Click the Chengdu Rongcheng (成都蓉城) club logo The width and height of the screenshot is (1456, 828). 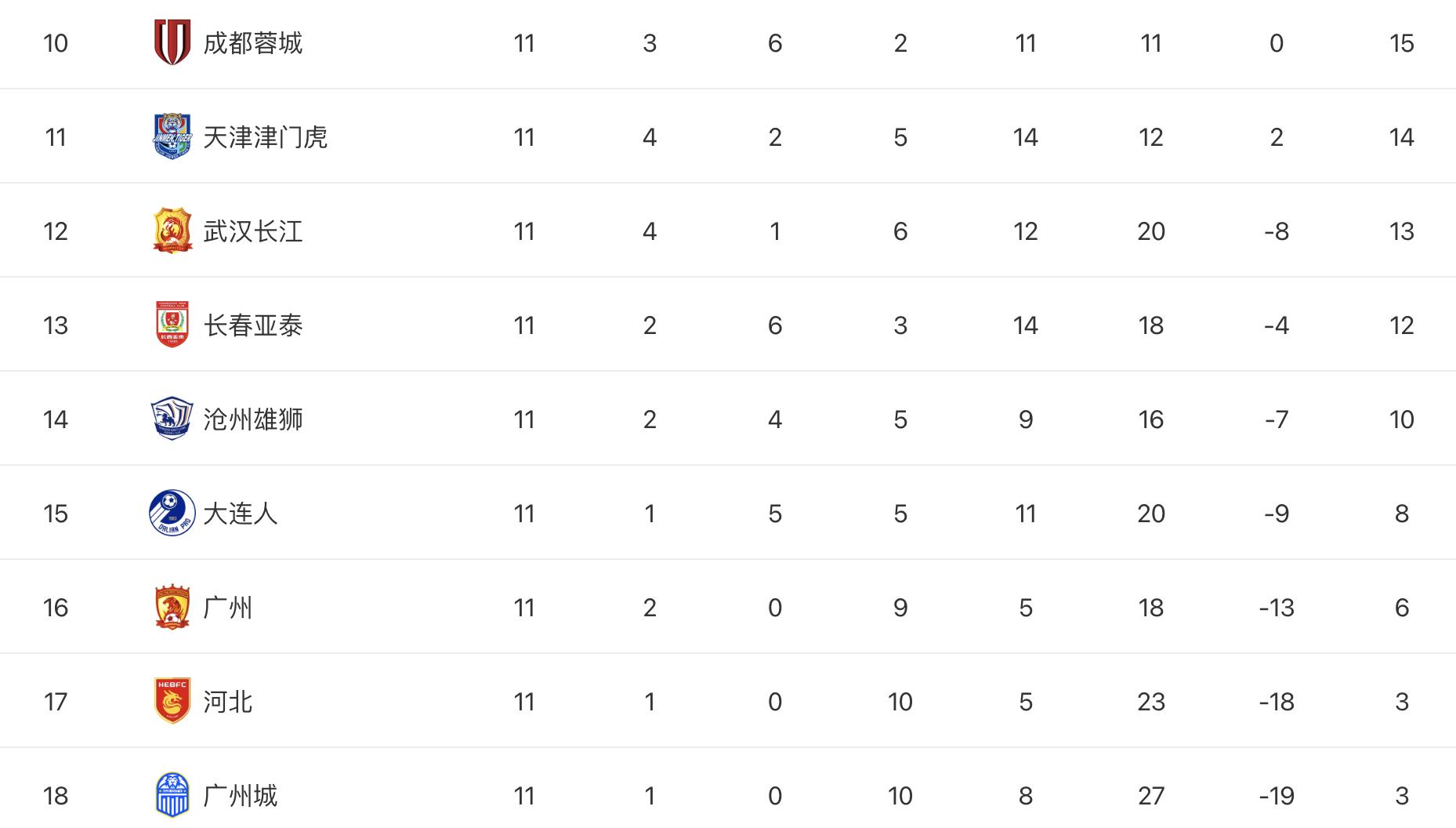pyautogui.click(x=172, y=42)
